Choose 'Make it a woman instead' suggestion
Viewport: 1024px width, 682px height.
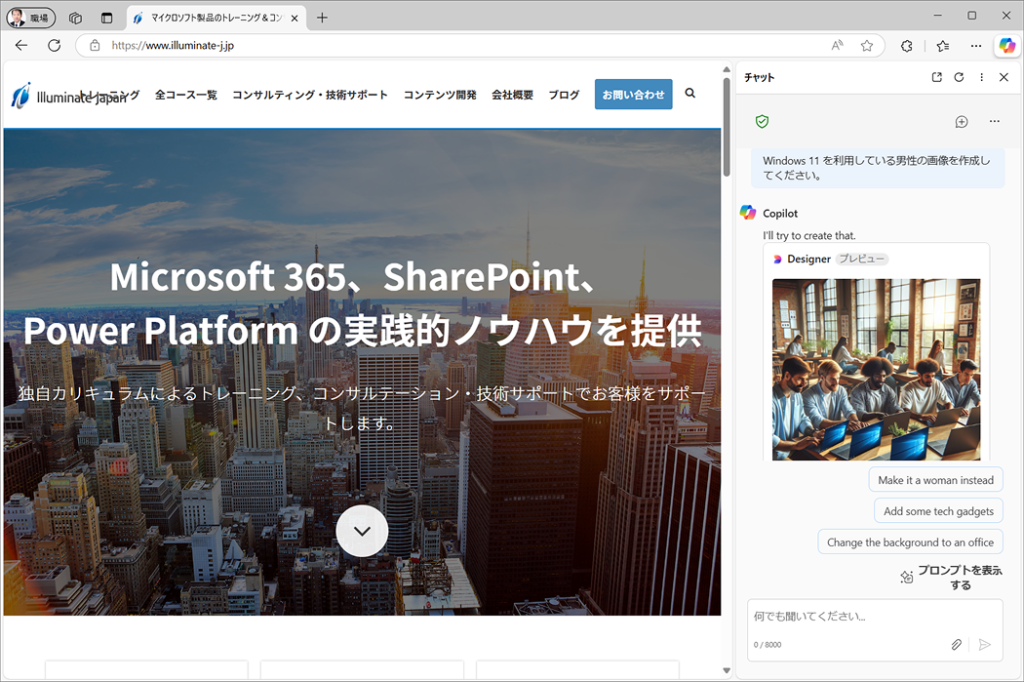tap(935, 480)
